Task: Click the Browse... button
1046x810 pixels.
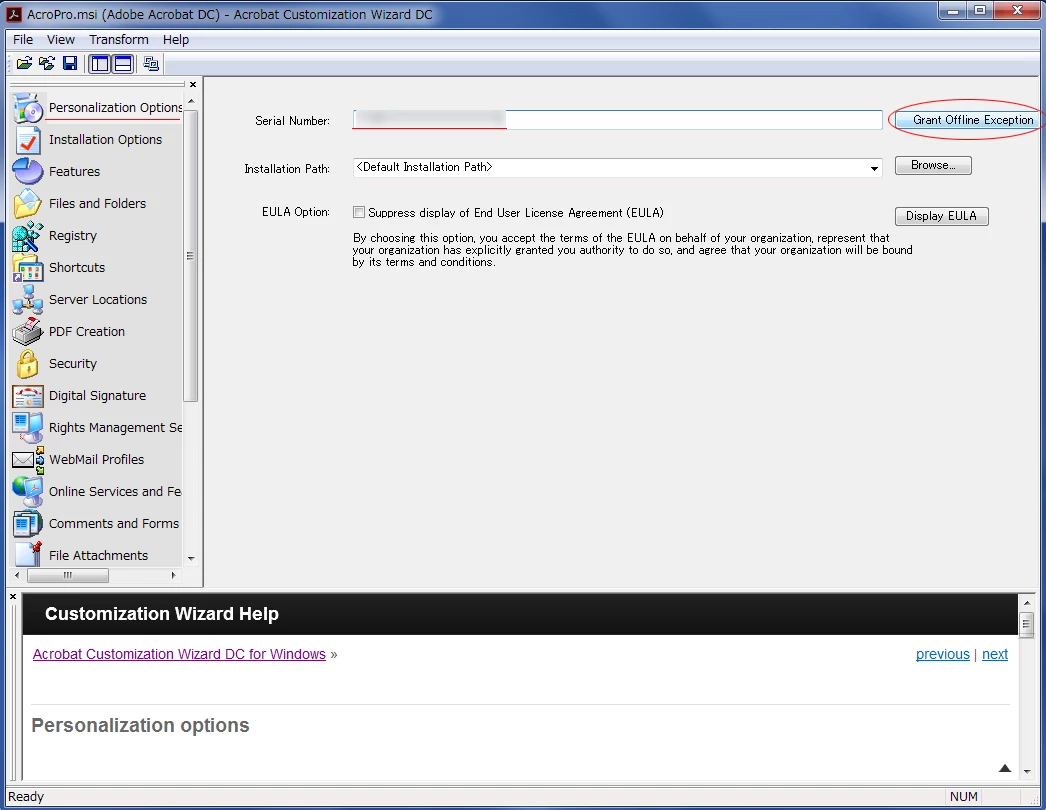Action: pyautogui.click(x=933, y=165)
